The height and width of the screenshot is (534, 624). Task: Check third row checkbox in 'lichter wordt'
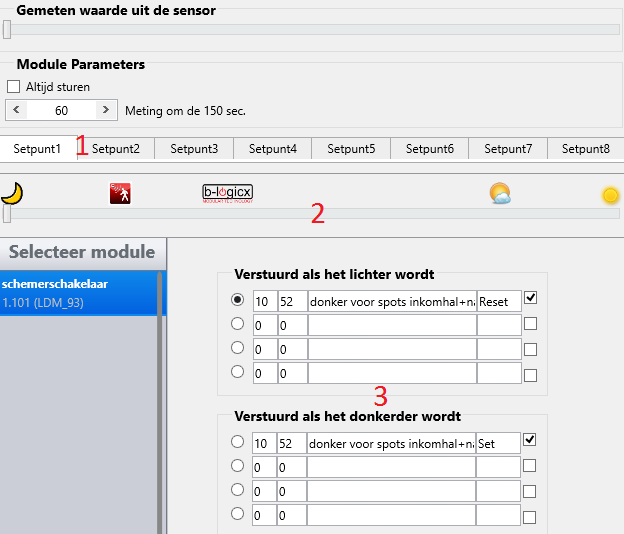pyautogui.click(x=530, y=349)
